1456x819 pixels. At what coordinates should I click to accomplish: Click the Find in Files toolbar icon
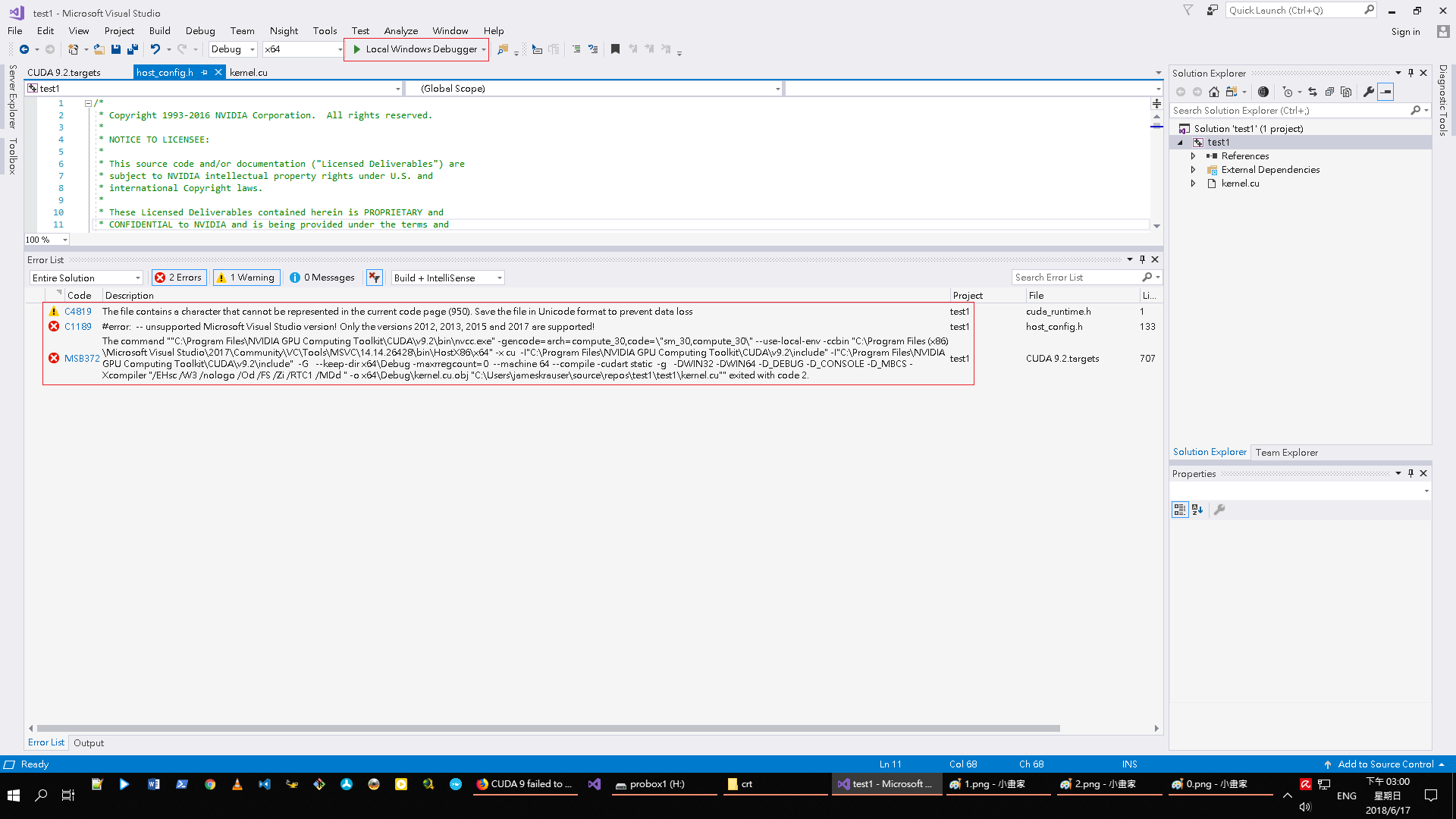[x=502, y=49]
